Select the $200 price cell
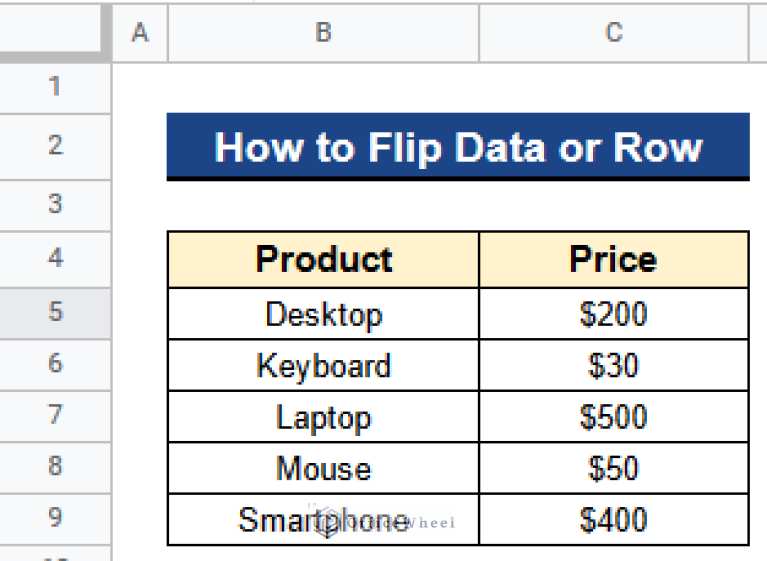 [x=613, y=314]
